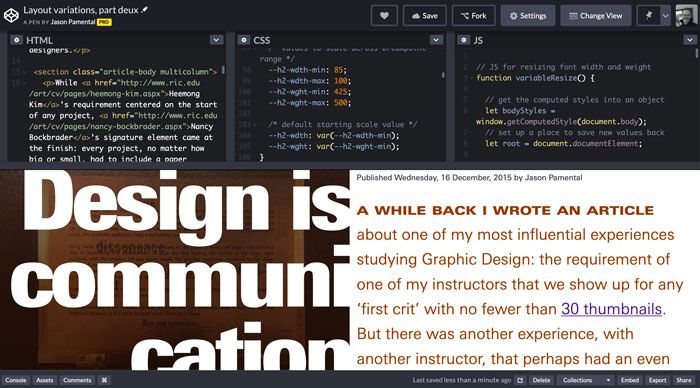Click 'Layout variations, part deux' title

pos(81,10)
